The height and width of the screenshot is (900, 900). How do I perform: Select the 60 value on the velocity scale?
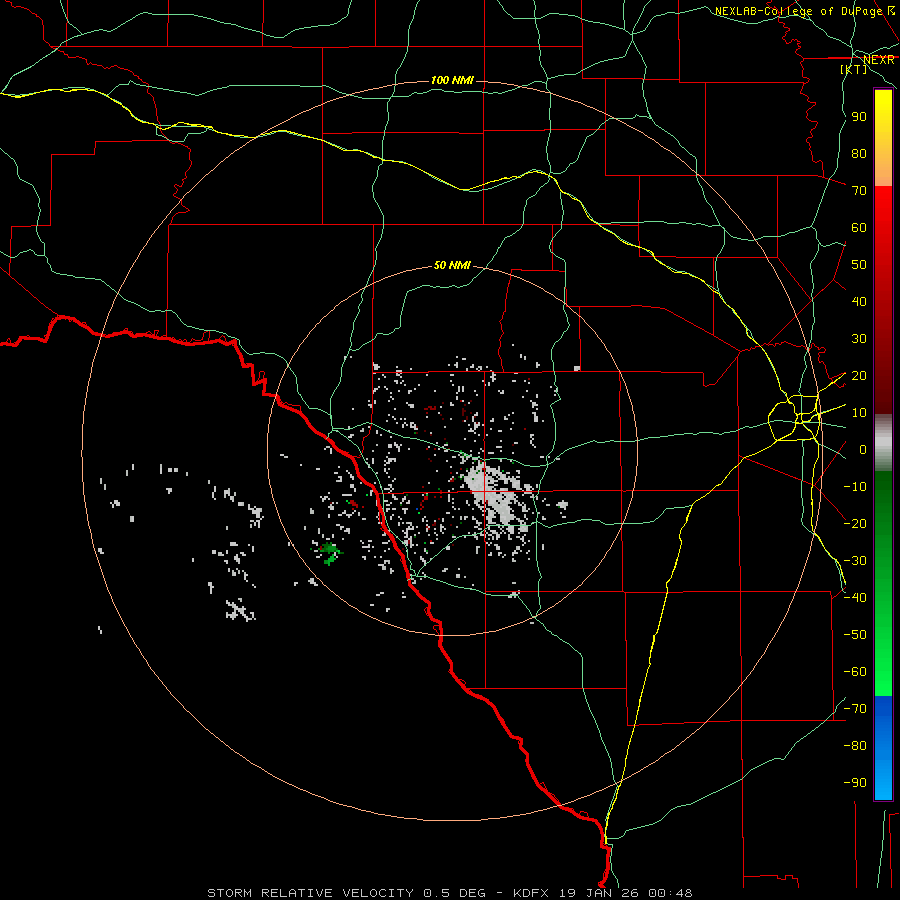859,228
